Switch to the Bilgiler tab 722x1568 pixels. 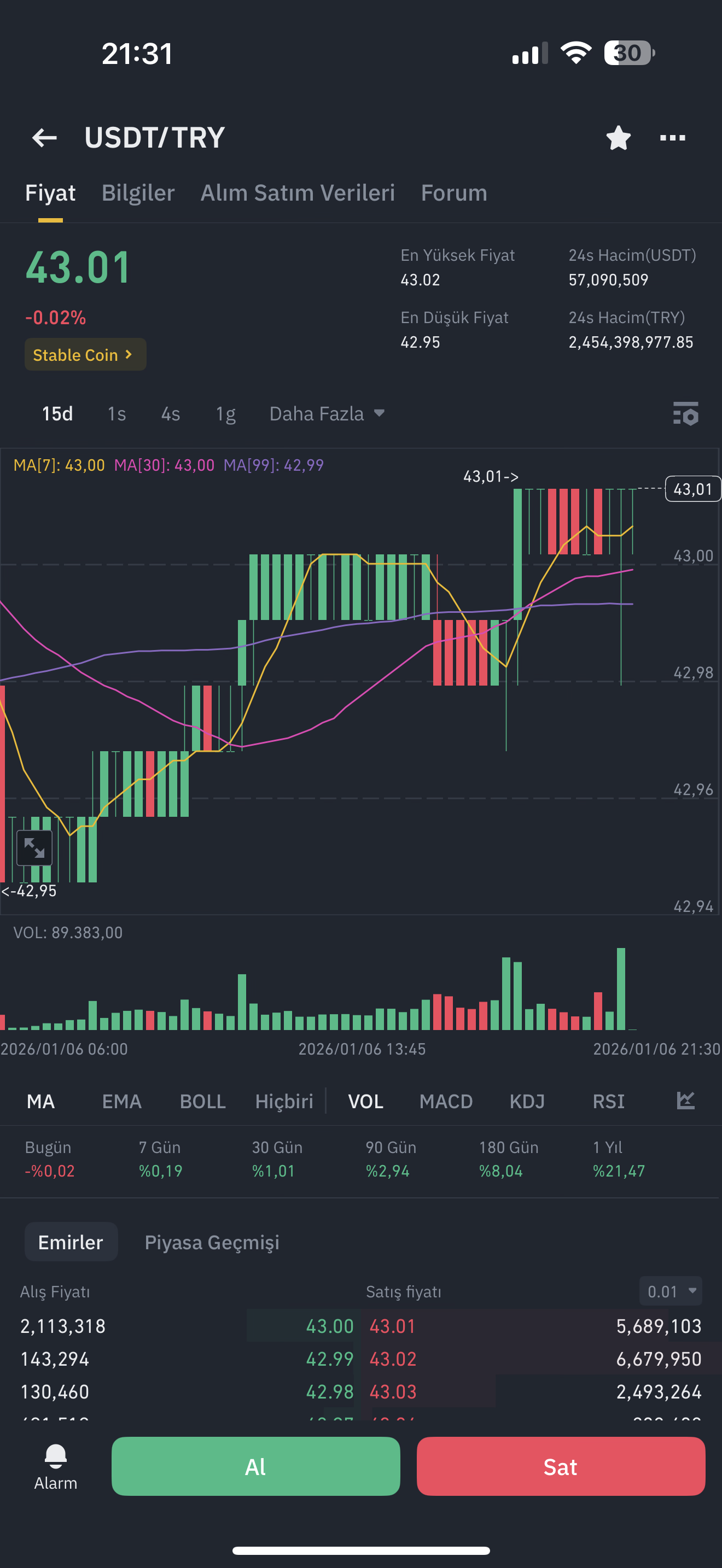coord(138,193)
